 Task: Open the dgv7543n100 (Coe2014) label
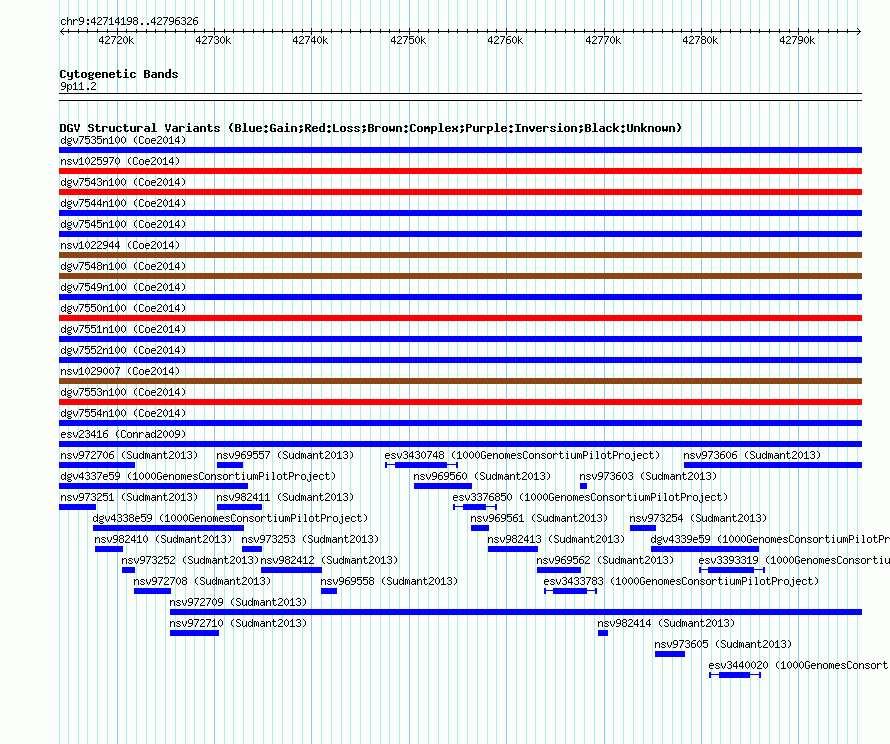click(123, 182)
